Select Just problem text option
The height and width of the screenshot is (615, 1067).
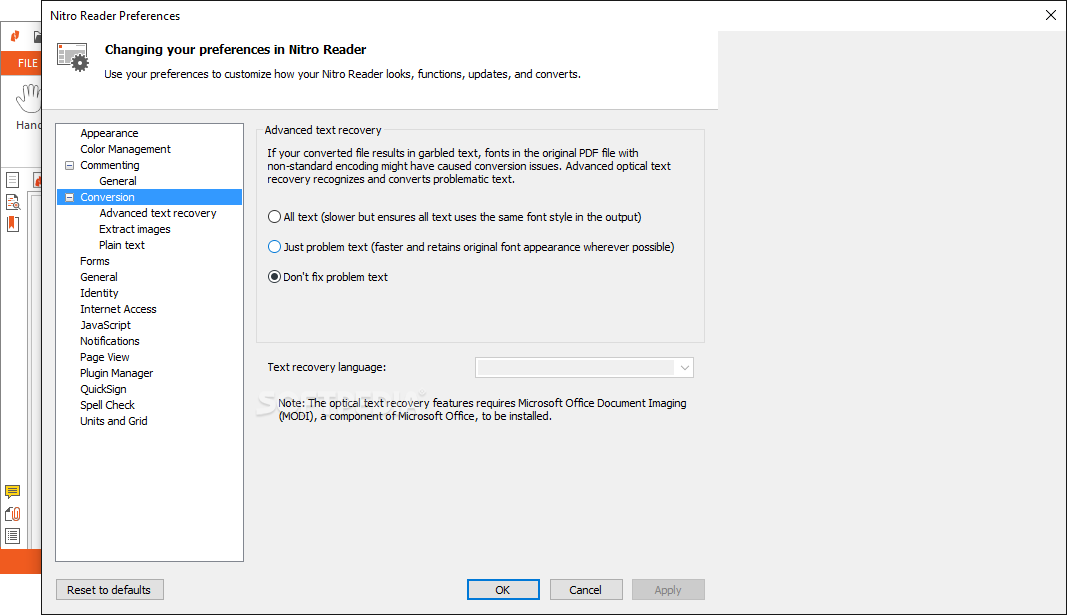pyautogui.click(x=274, y=247)
